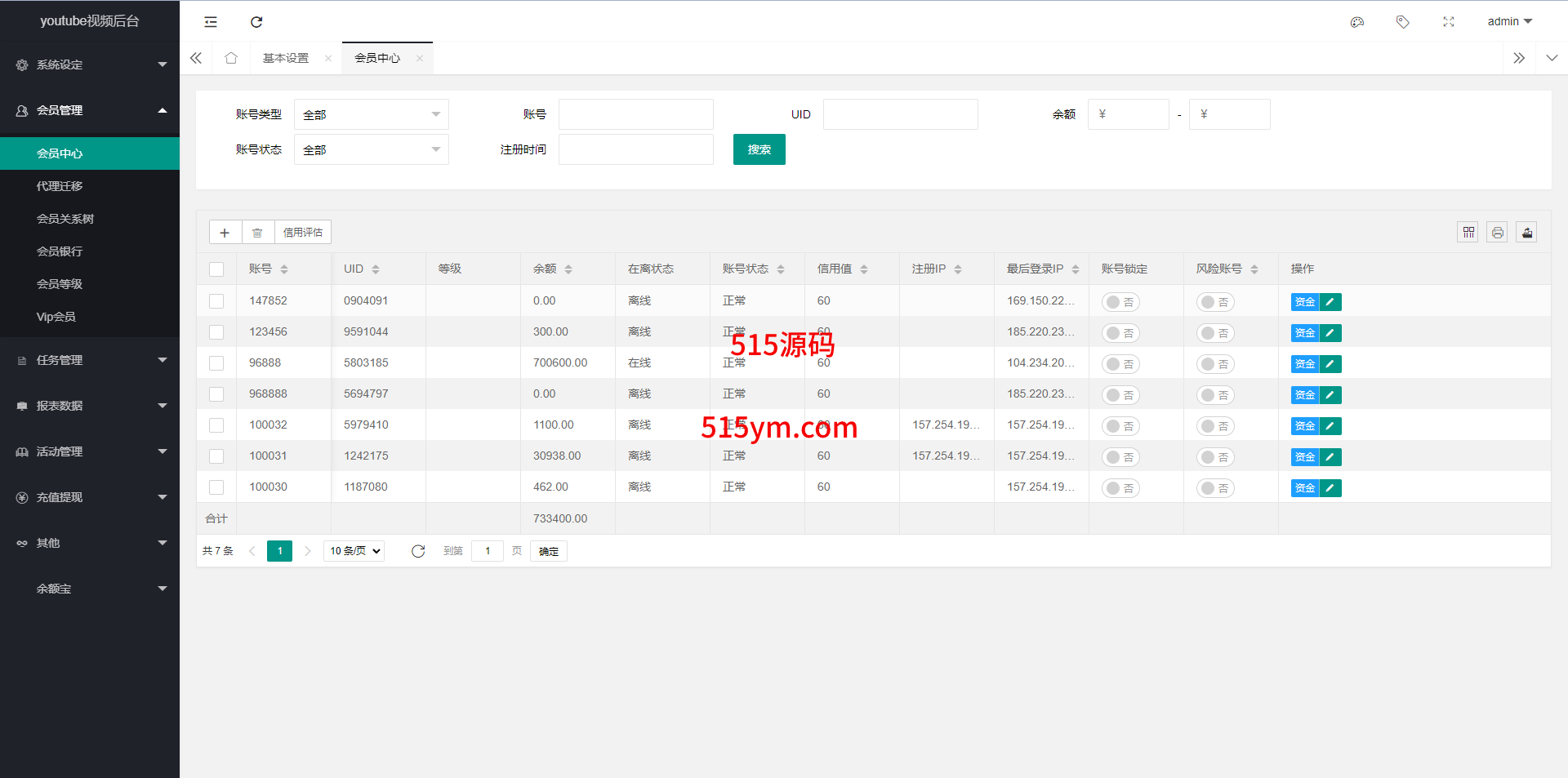The height and width of the screenshot is (778, 1568).
Task: Click the tag note icon in header
Action: coord(1403,22)
